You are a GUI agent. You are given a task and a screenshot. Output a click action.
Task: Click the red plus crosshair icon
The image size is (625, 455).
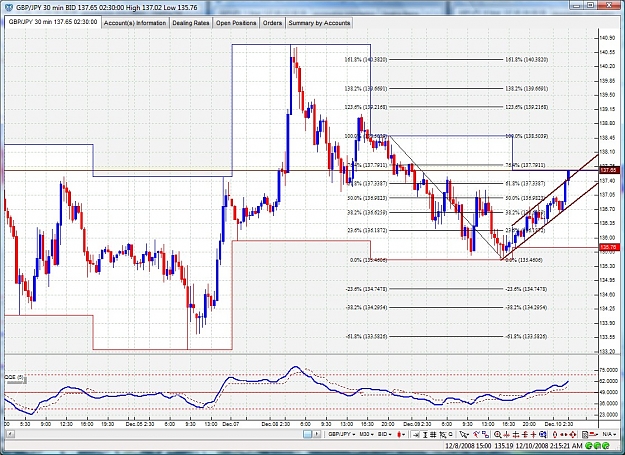pos(534,435)
